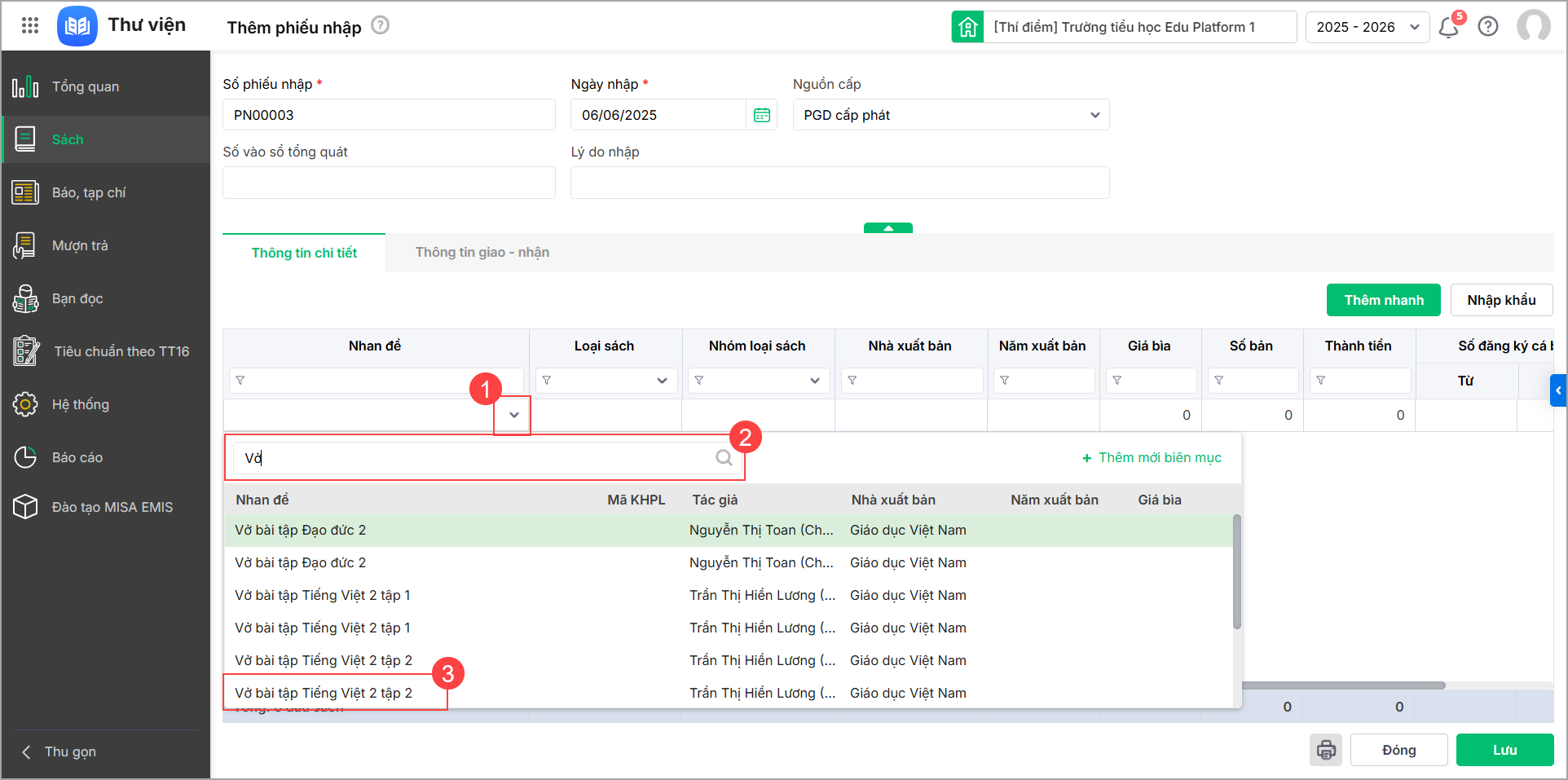1568x780 pixels.
Task: Open Báo, tạp chí in sidebar
Action: click(106, 192)
